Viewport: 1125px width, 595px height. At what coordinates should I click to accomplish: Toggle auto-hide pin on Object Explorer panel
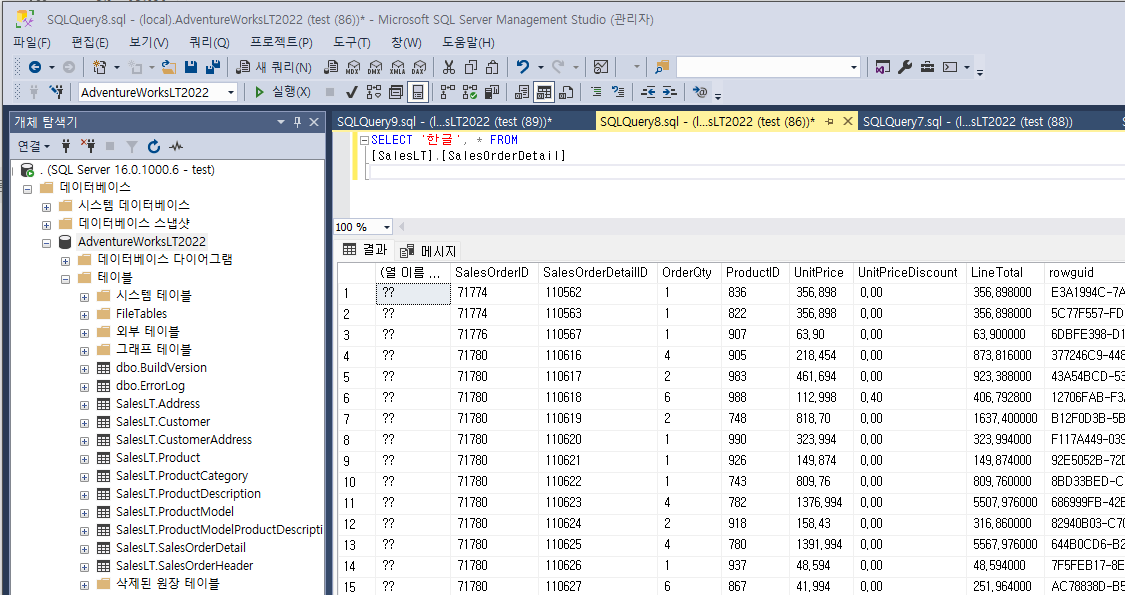tap(297, 122)
